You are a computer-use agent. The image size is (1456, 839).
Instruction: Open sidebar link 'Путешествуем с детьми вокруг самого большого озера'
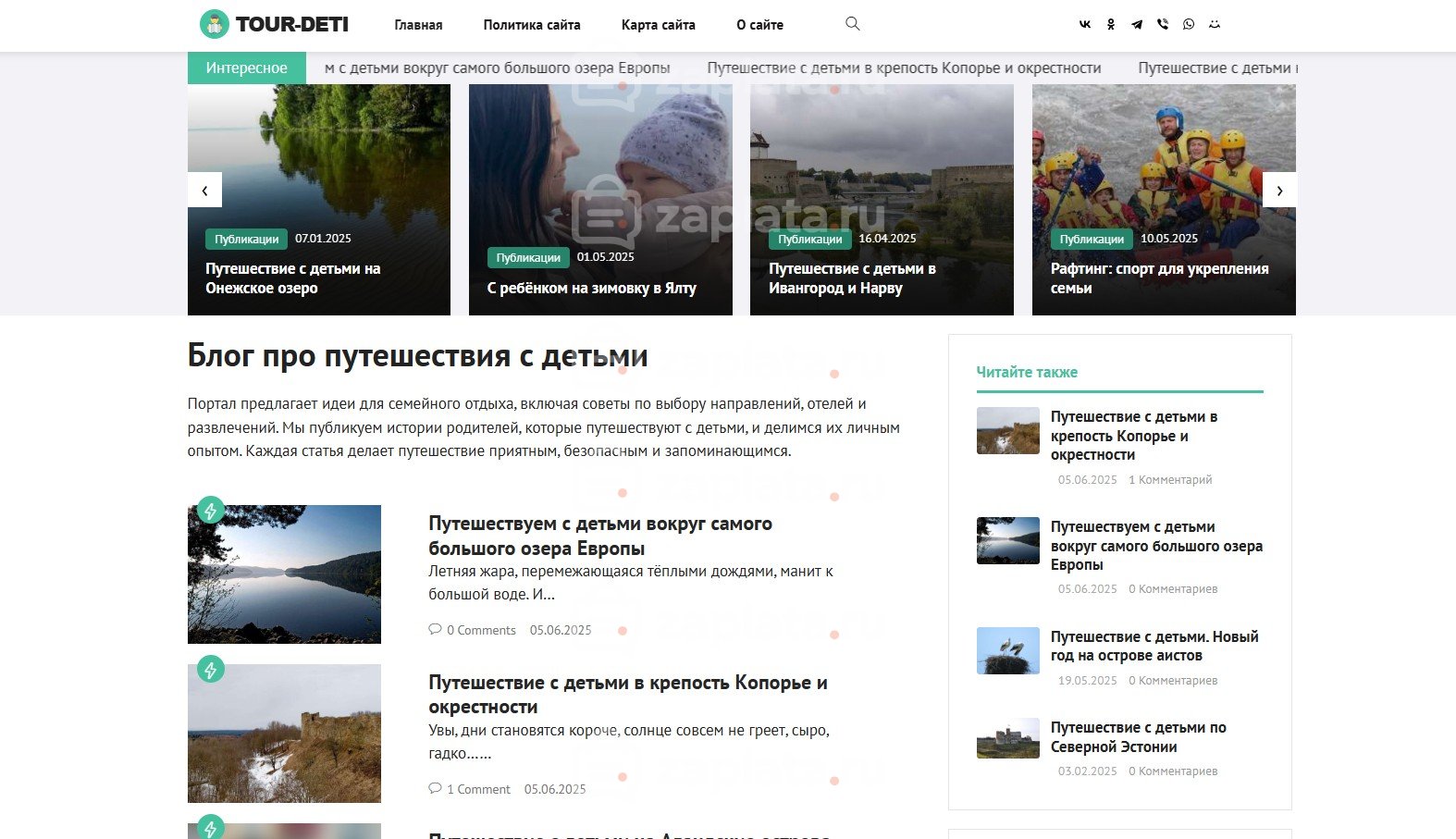(1156, 546)
